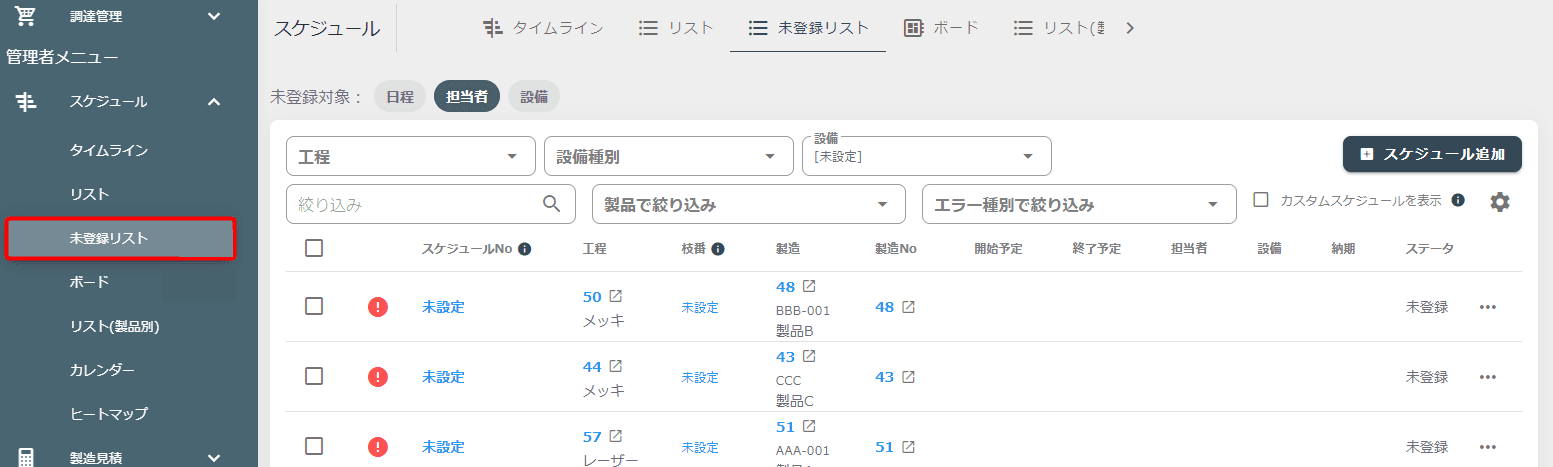This screenshot has height=467, width=1553.
Task: Open external link icon beside 工程 44
Action: (x=616, y=366)
